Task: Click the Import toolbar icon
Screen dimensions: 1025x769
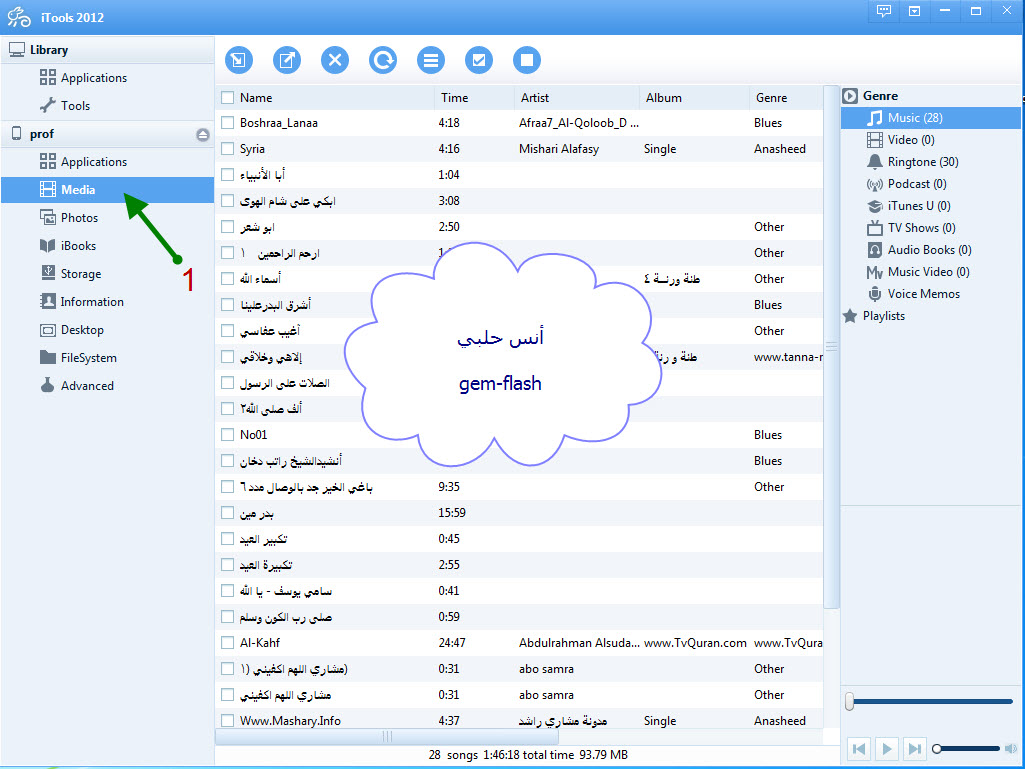Action: click(239, 60)
